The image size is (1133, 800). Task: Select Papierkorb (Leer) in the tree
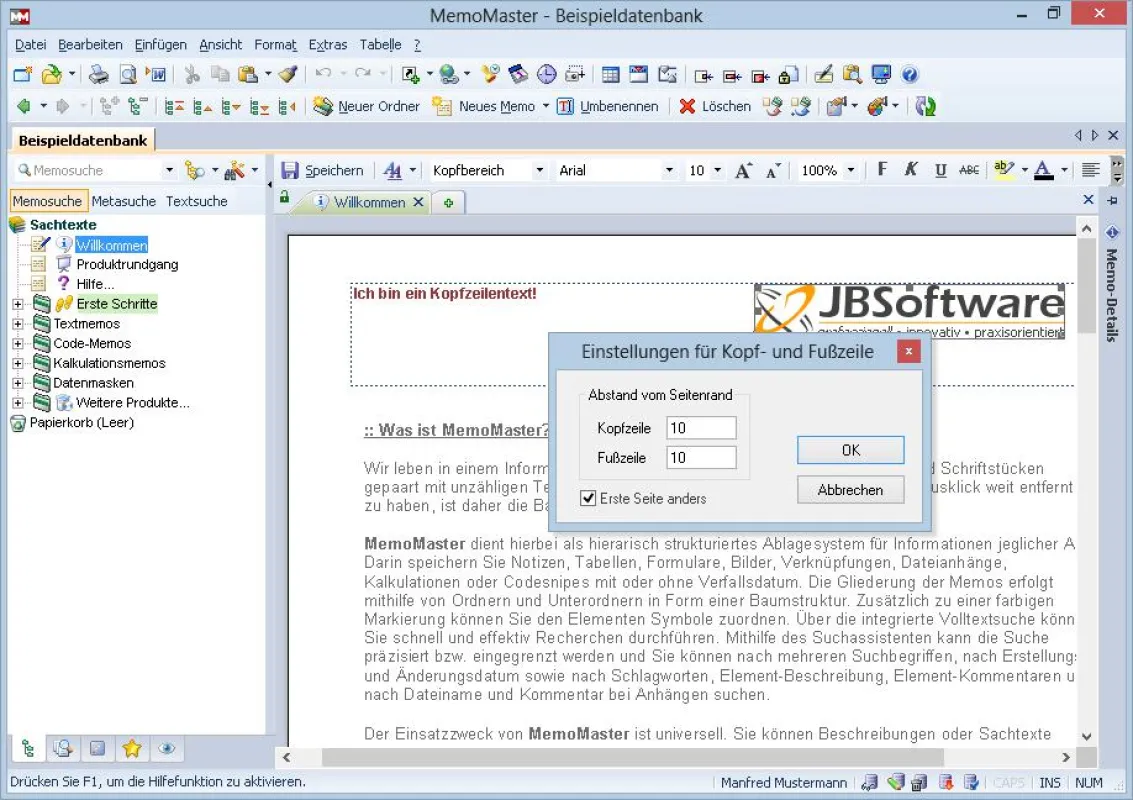click(x=82, y=423)
